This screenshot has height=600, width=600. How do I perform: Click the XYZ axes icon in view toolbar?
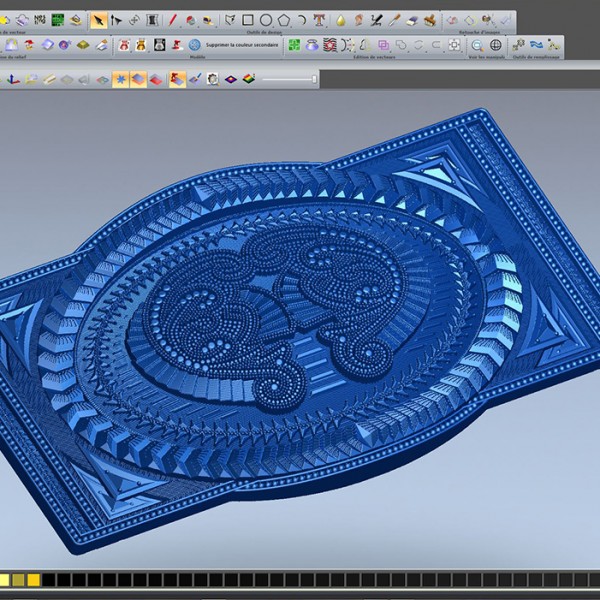(x=13, y=79)
